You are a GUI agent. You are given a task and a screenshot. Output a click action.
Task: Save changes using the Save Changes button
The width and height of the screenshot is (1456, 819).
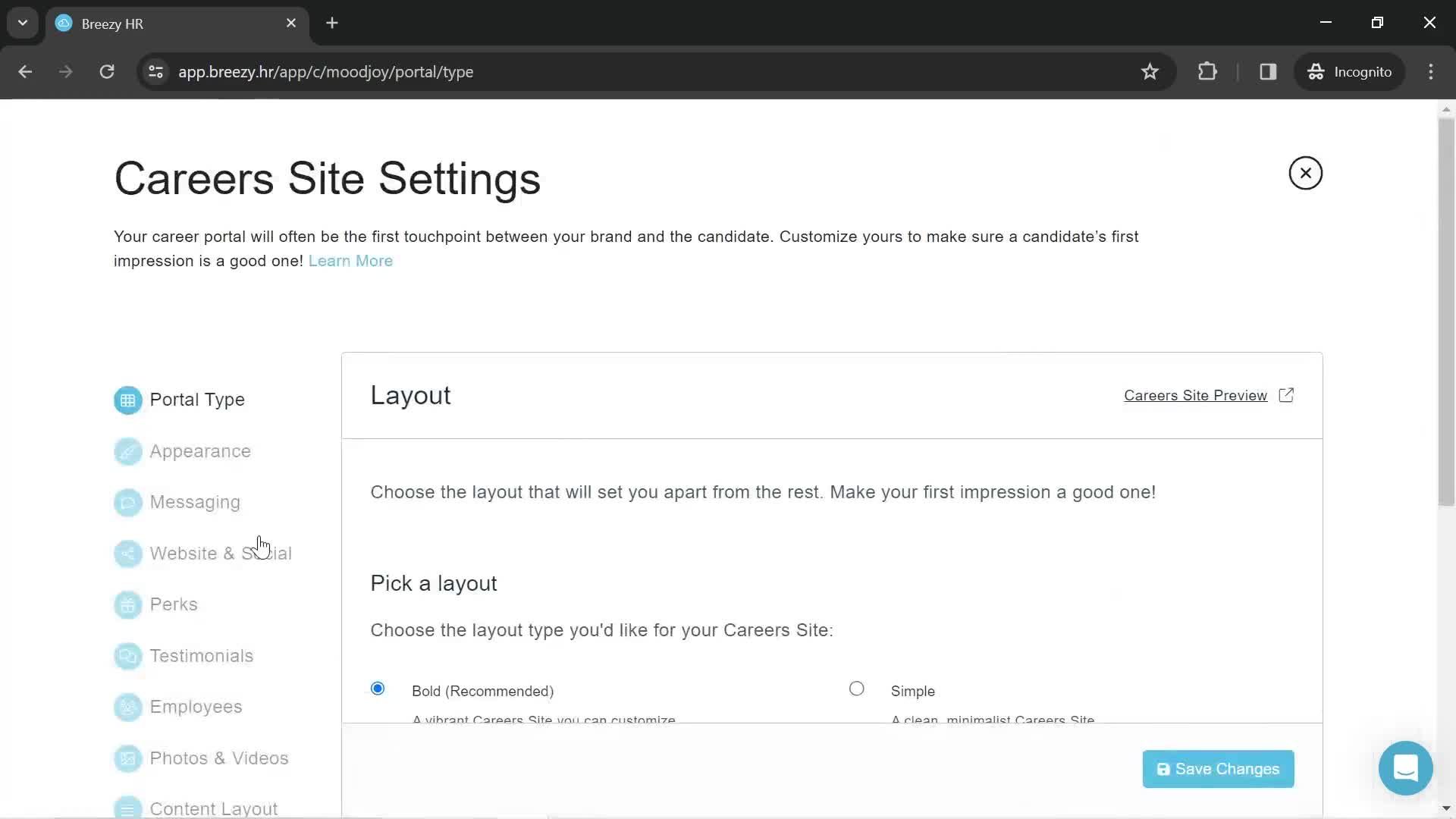1219,769
